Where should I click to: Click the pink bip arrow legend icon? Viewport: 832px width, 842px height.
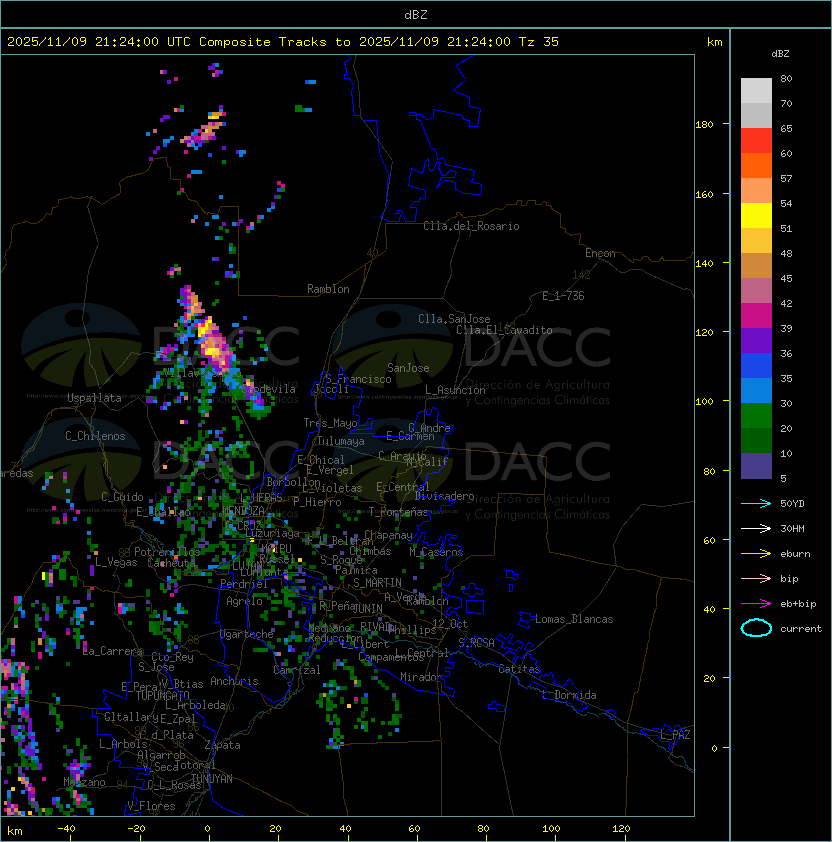pyautogui.click(x=756, y=578)
